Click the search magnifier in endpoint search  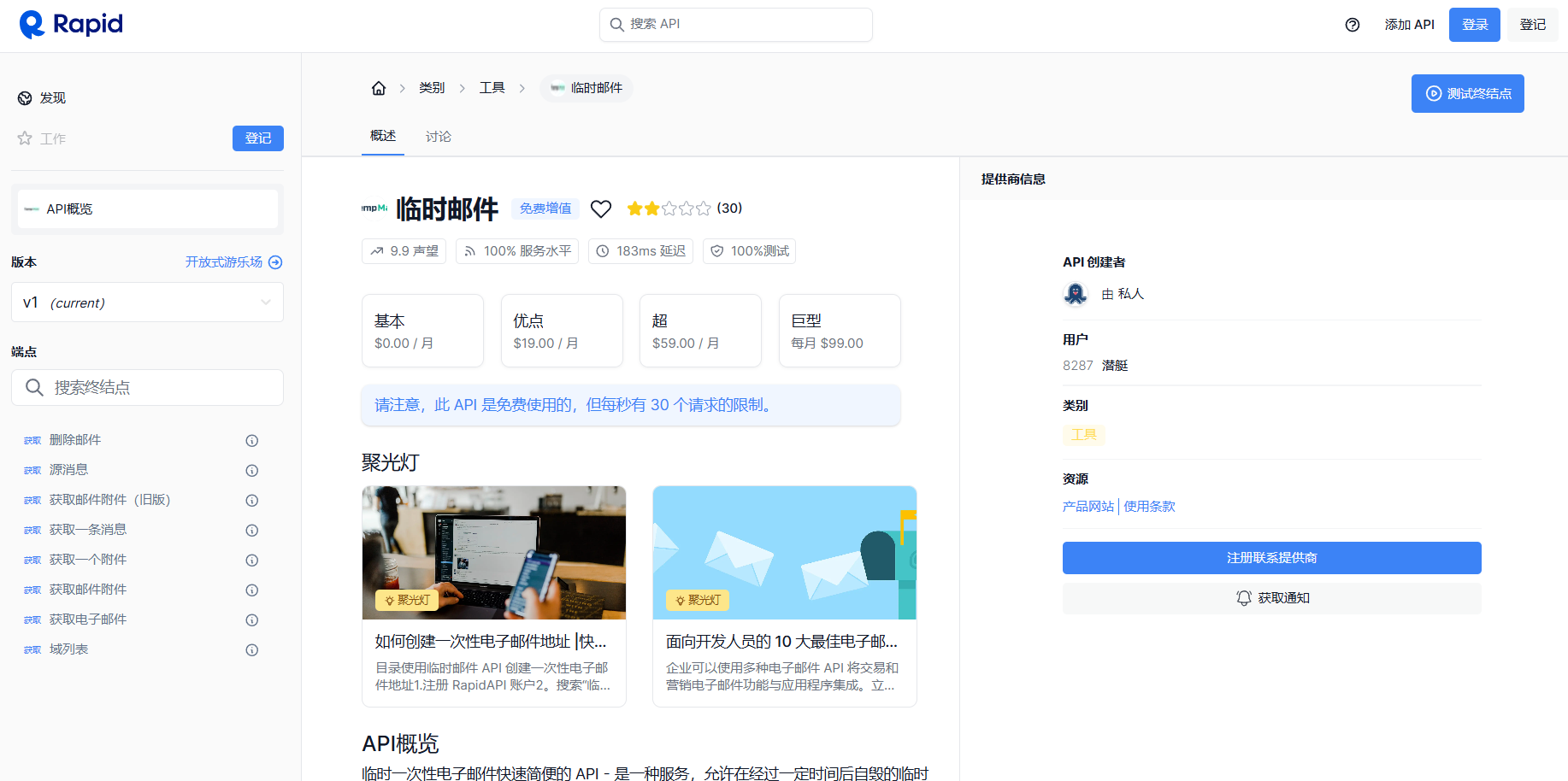tap(34, 388)
